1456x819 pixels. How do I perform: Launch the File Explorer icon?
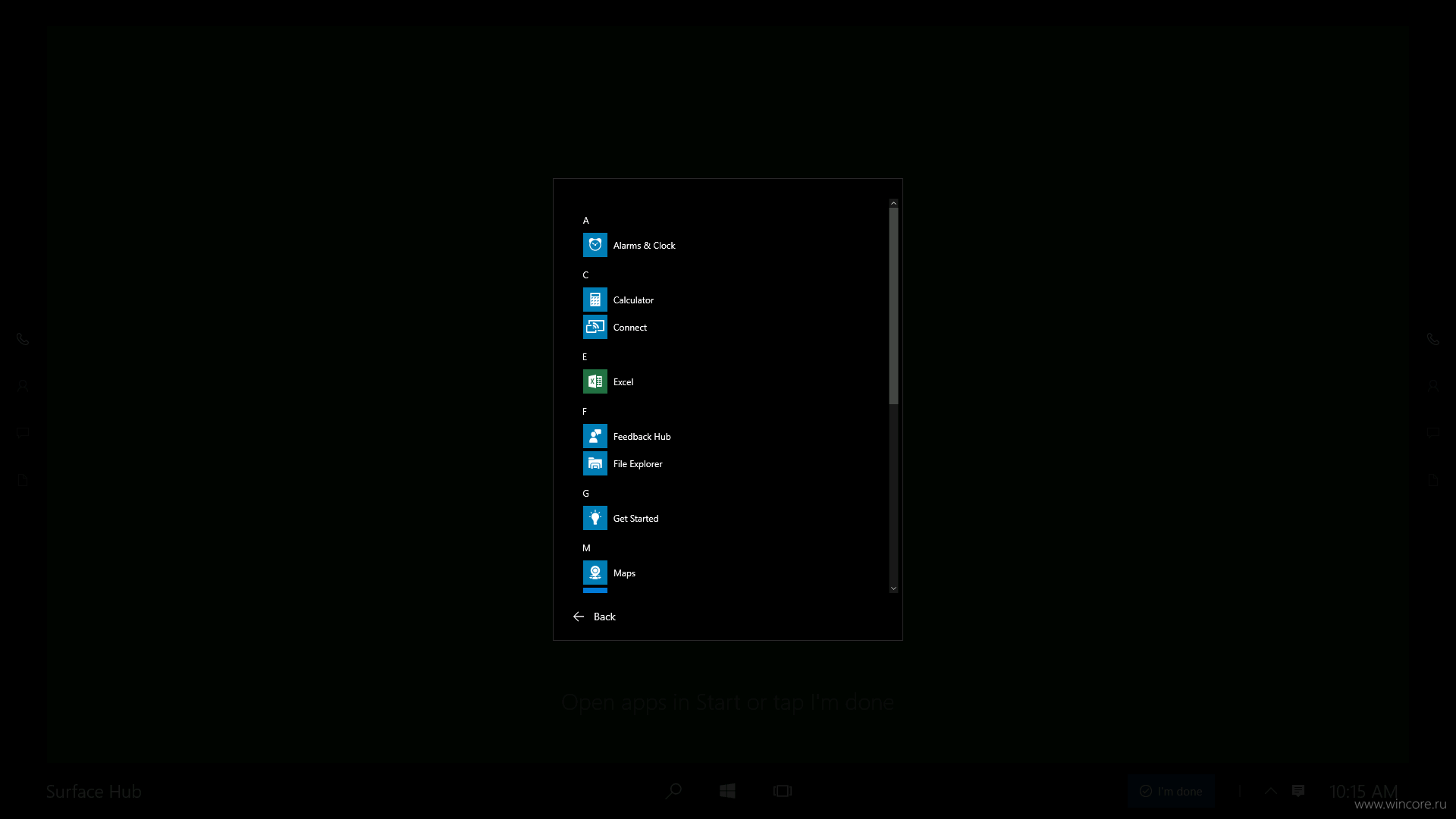click(595, 463)
